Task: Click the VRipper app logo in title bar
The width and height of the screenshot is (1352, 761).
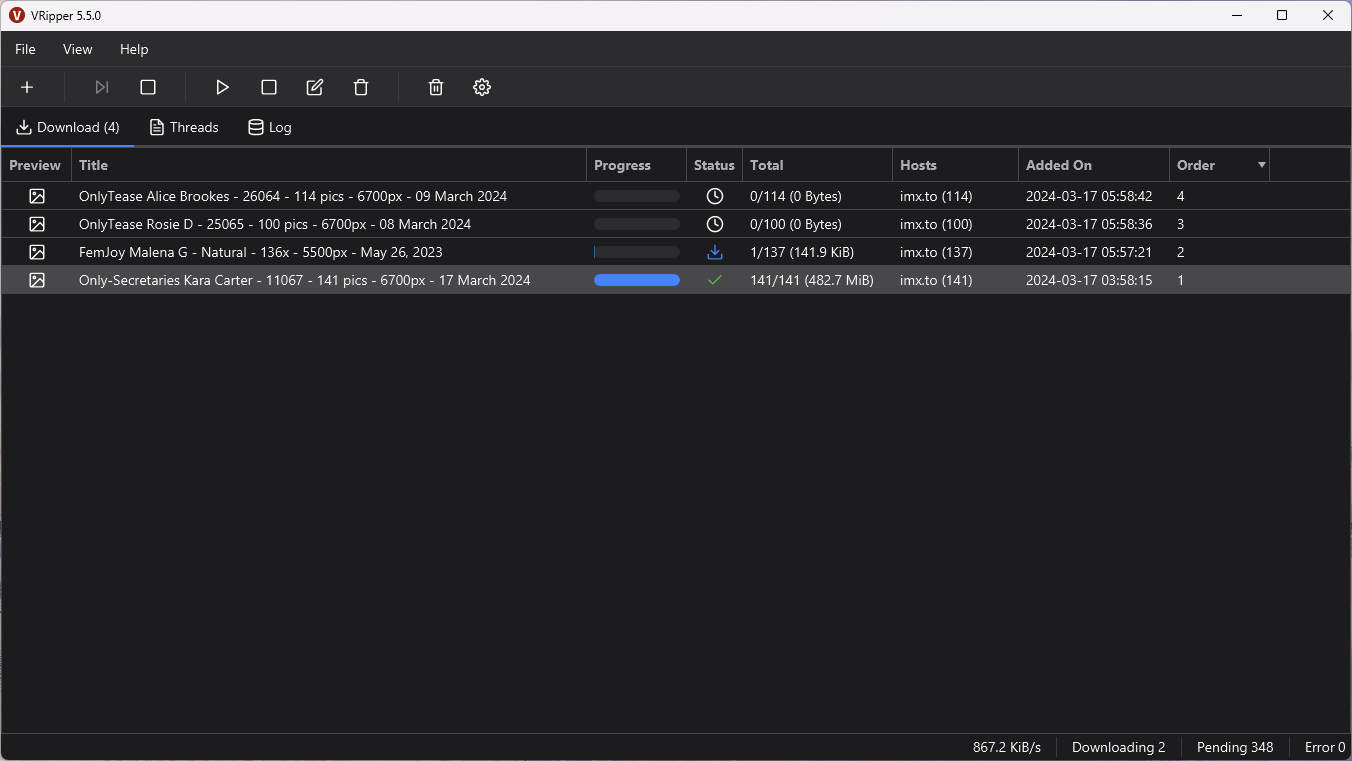Action: click(16, 15)
